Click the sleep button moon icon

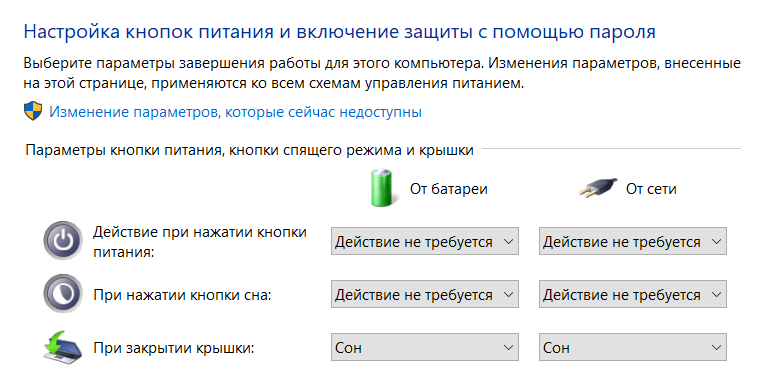[62, 294]
